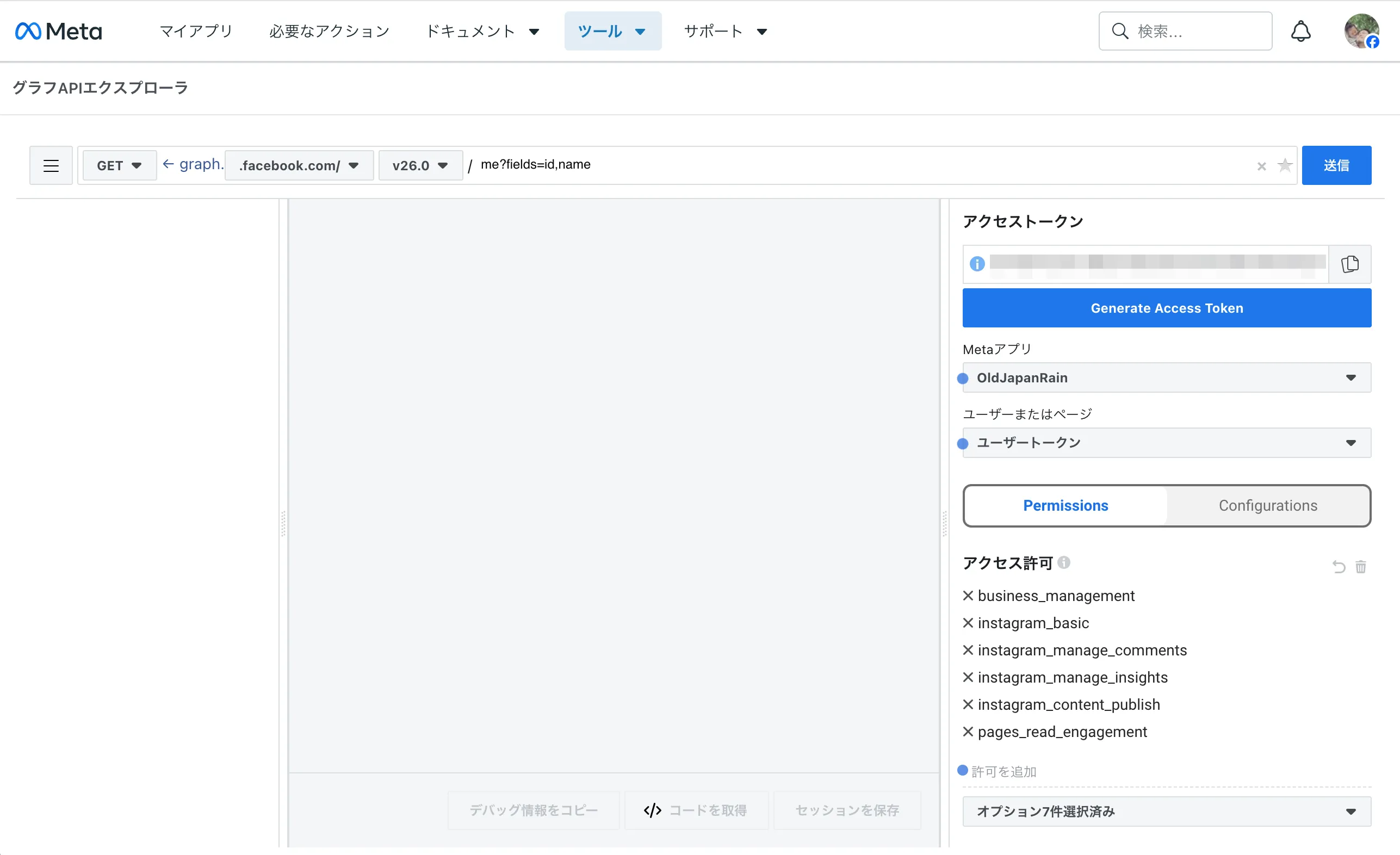This screenshot has height=855, width=1400.
Task: Click the back arrow before graph.
Action: click(x=168, y=164)
